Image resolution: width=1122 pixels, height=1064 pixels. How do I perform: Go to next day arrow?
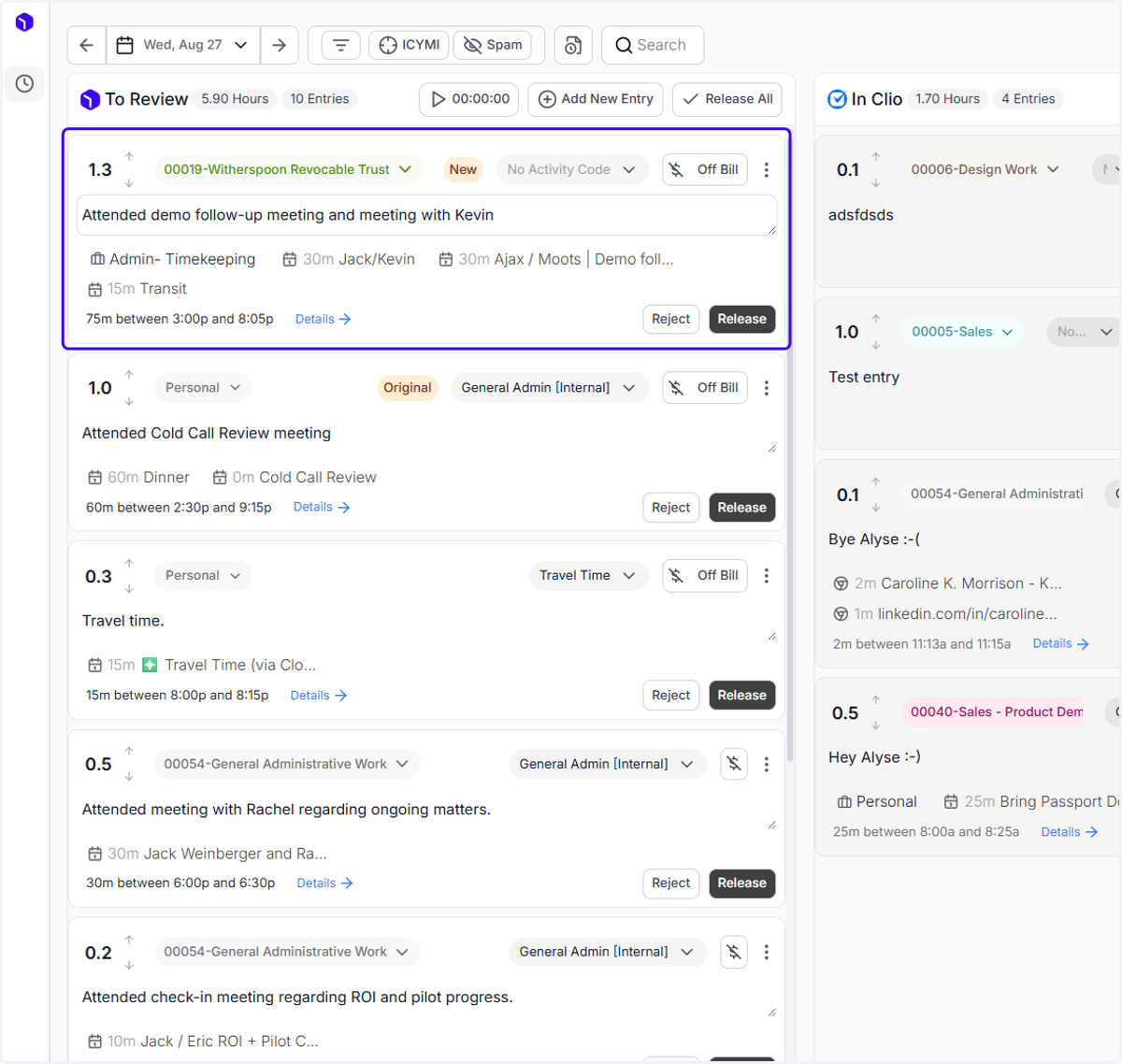[279, 45]
